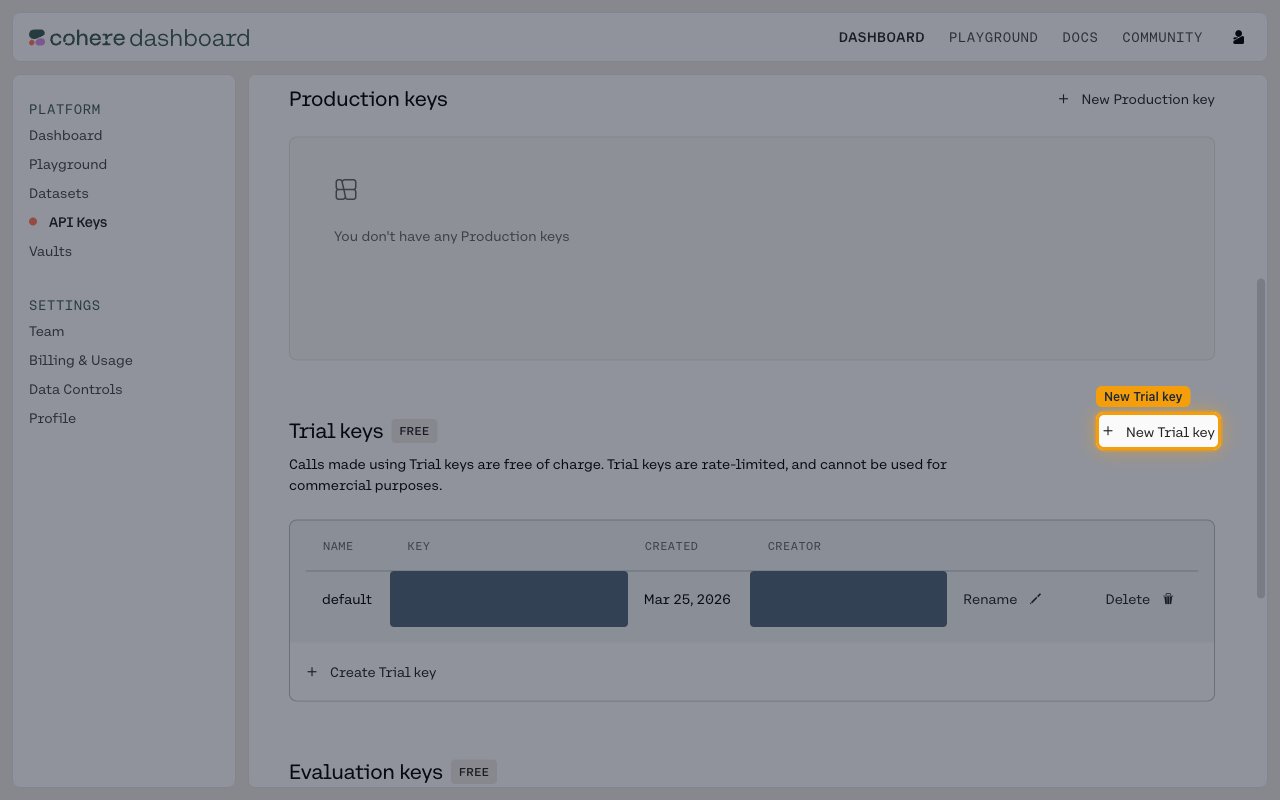Click the New Production key button
Viewport: 1280px width, 800px height.
pyautogui.click(x=1136, y=99)
